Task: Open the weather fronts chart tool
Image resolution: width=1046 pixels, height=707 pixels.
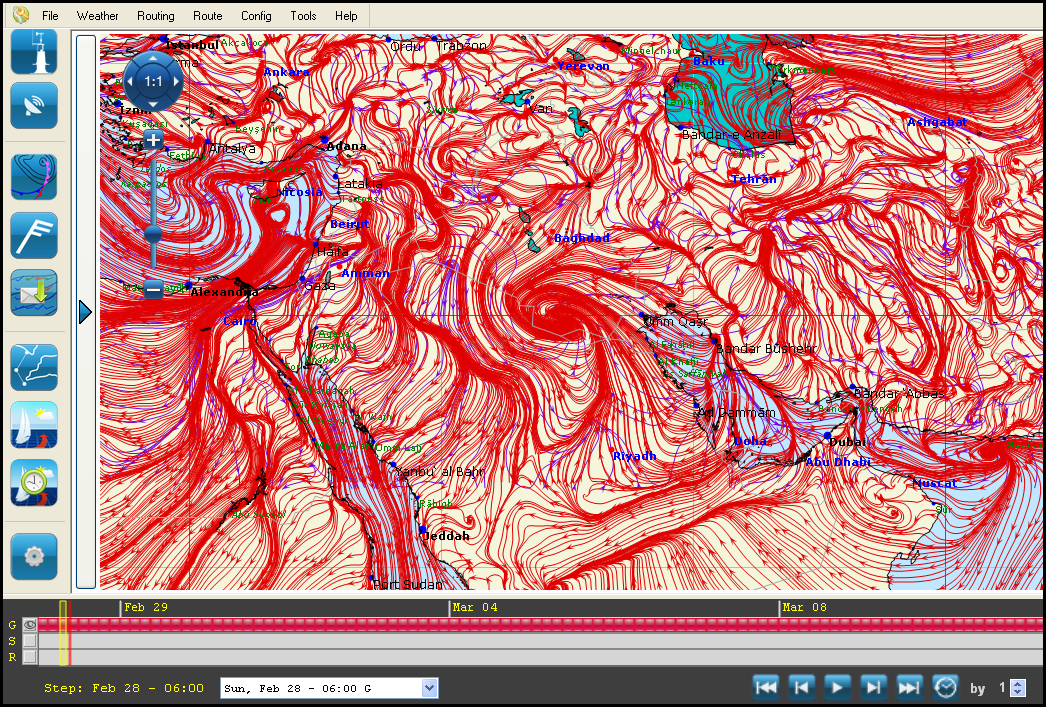Action: pyautogui.click(x=34, y=177)
